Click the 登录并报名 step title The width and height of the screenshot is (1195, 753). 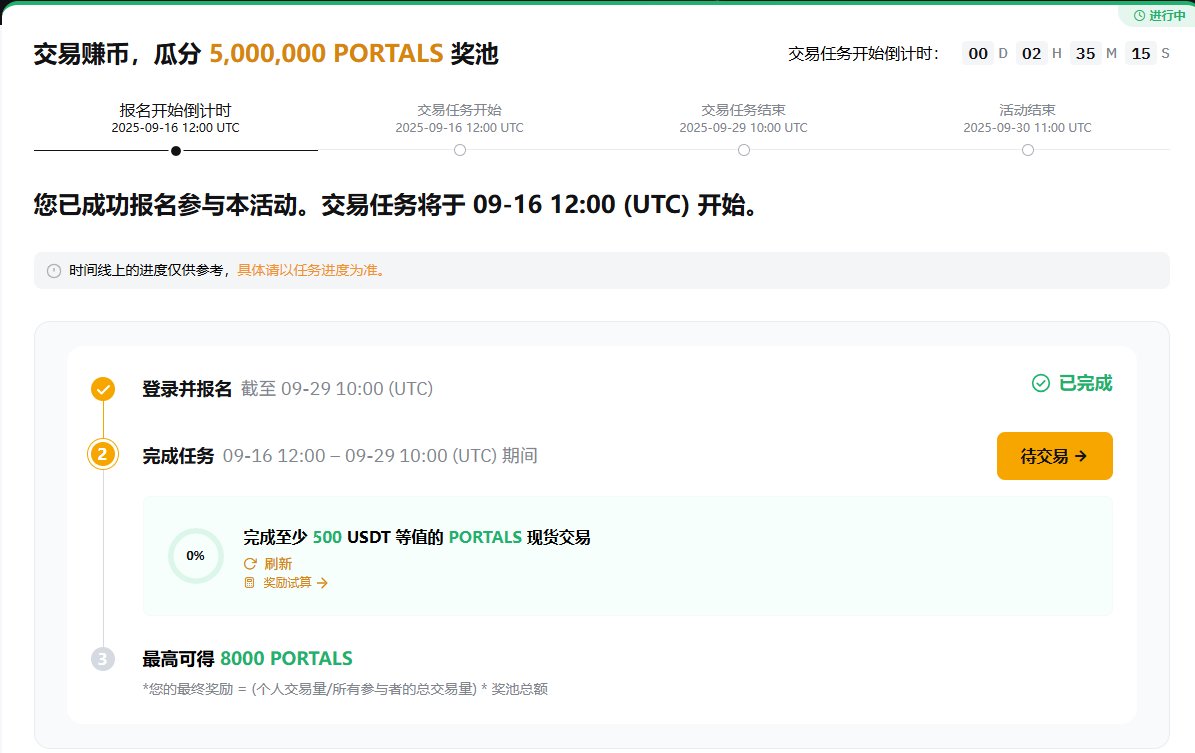tap(187, 389)
